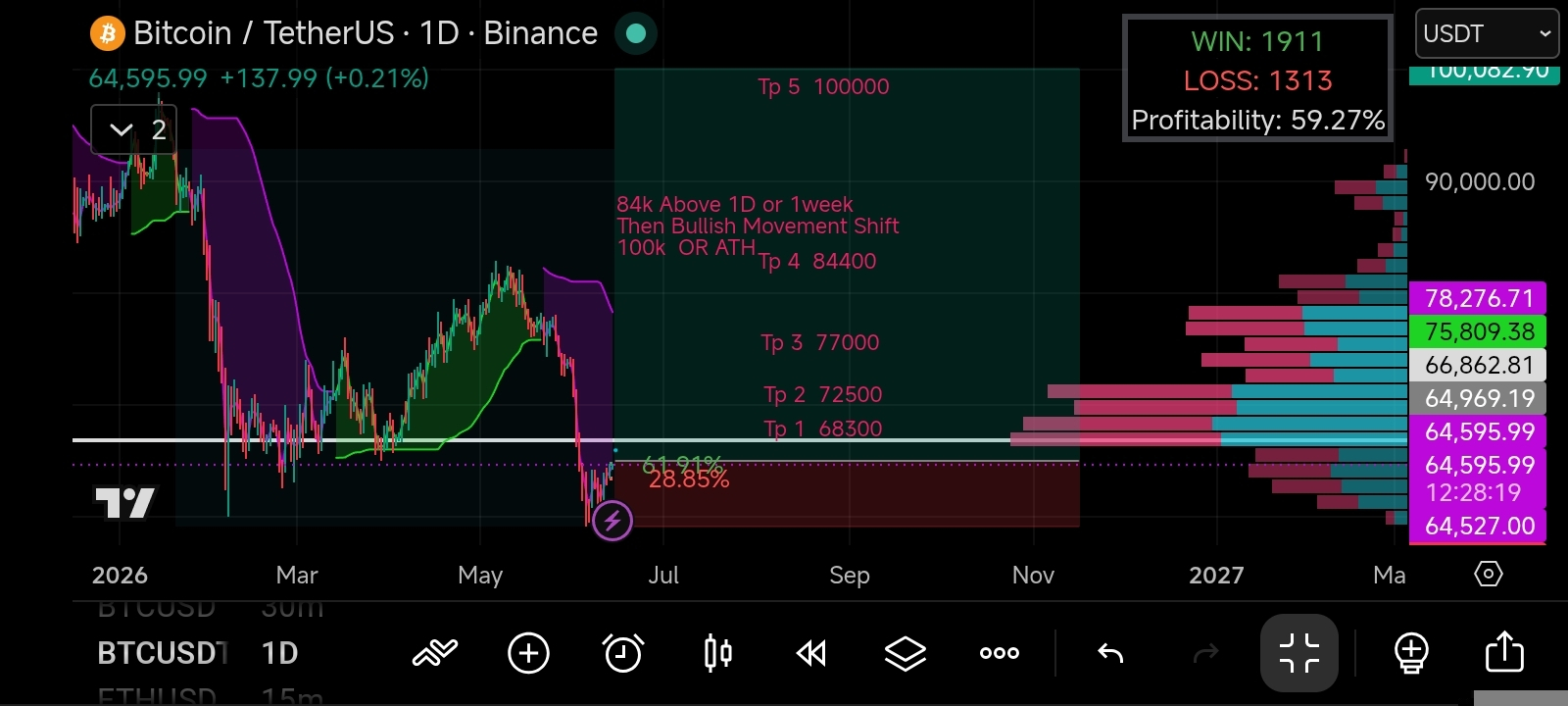The height and width of the screenshot is (706, 1568).
Task: Open the layers object tree icon
Action: point(905,653)
